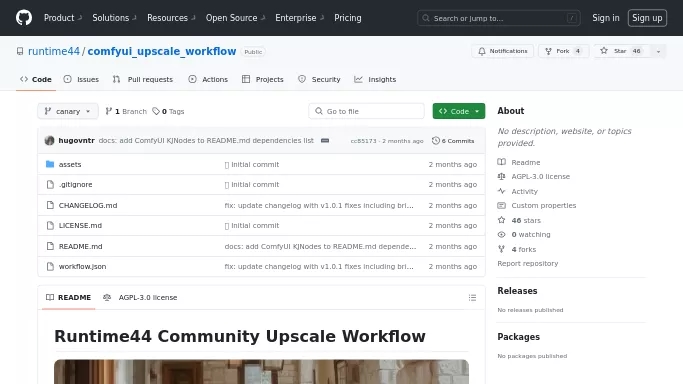
Task: Click the search magnifier icon in header
Action: point(426,18)
